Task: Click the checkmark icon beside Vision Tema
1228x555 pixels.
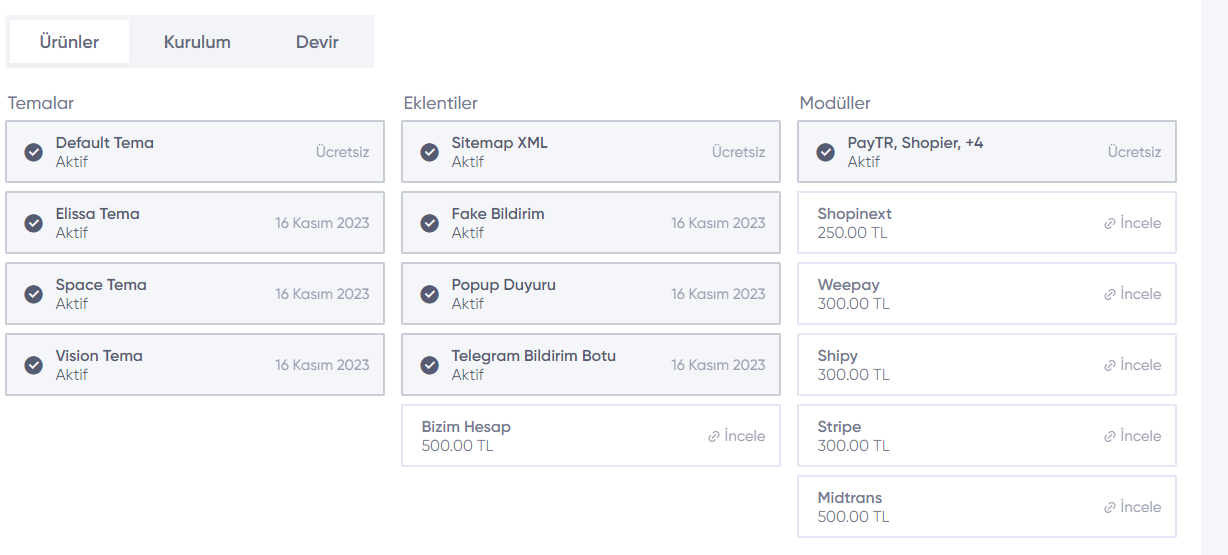Action: coord(34,365)
